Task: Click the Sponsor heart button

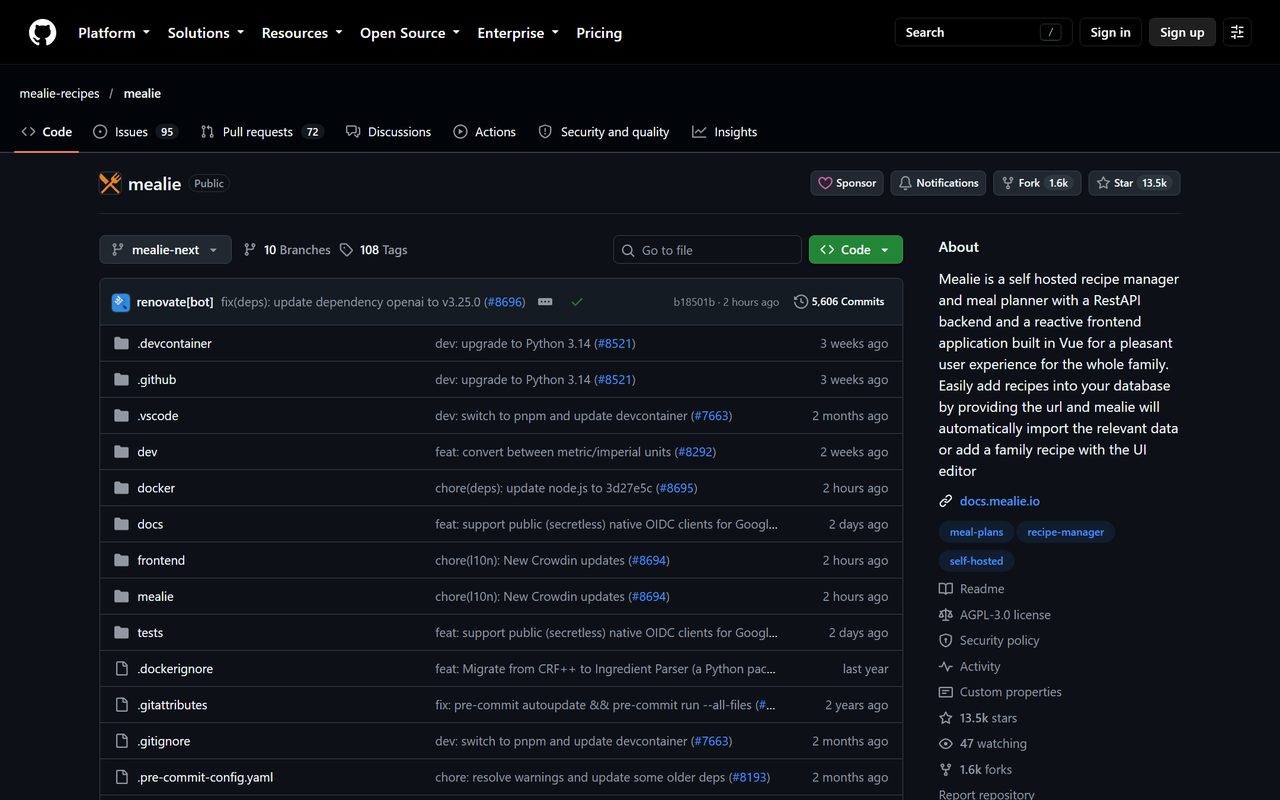Action: pos(848,183)
